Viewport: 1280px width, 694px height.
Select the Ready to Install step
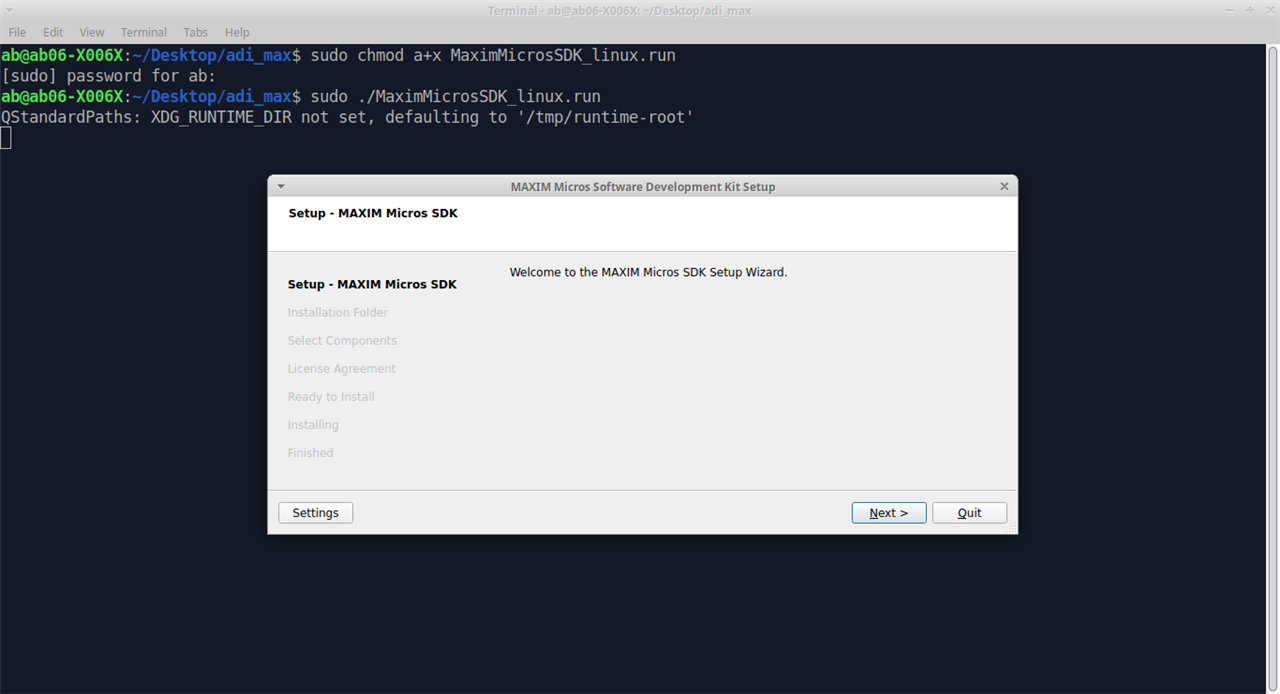point(331,397)
